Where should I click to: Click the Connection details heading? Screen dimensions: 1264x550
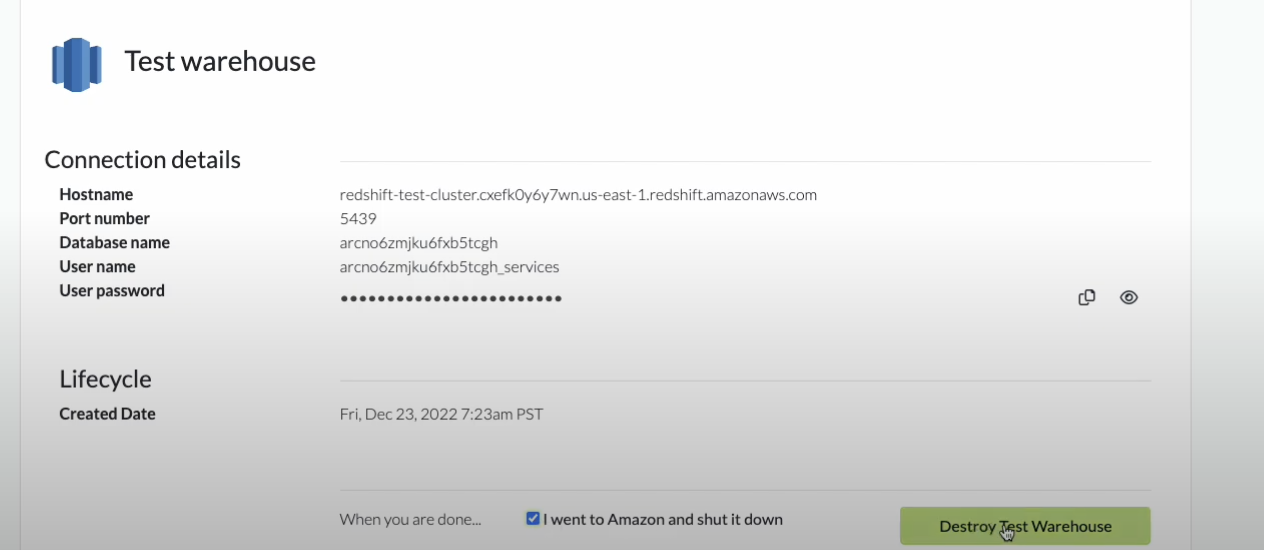143,160
